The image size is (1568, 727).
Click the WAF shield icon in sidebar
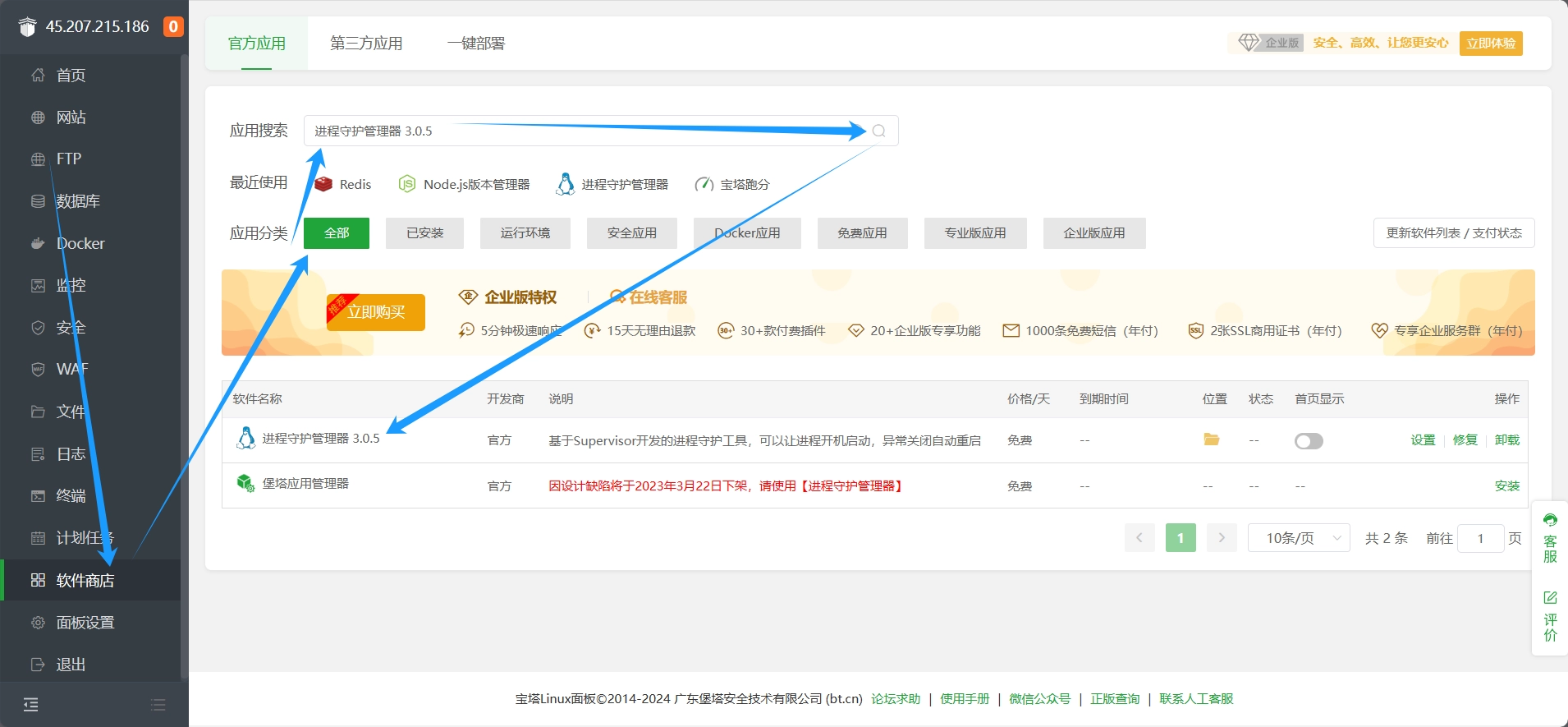click(x=38, y=370)
